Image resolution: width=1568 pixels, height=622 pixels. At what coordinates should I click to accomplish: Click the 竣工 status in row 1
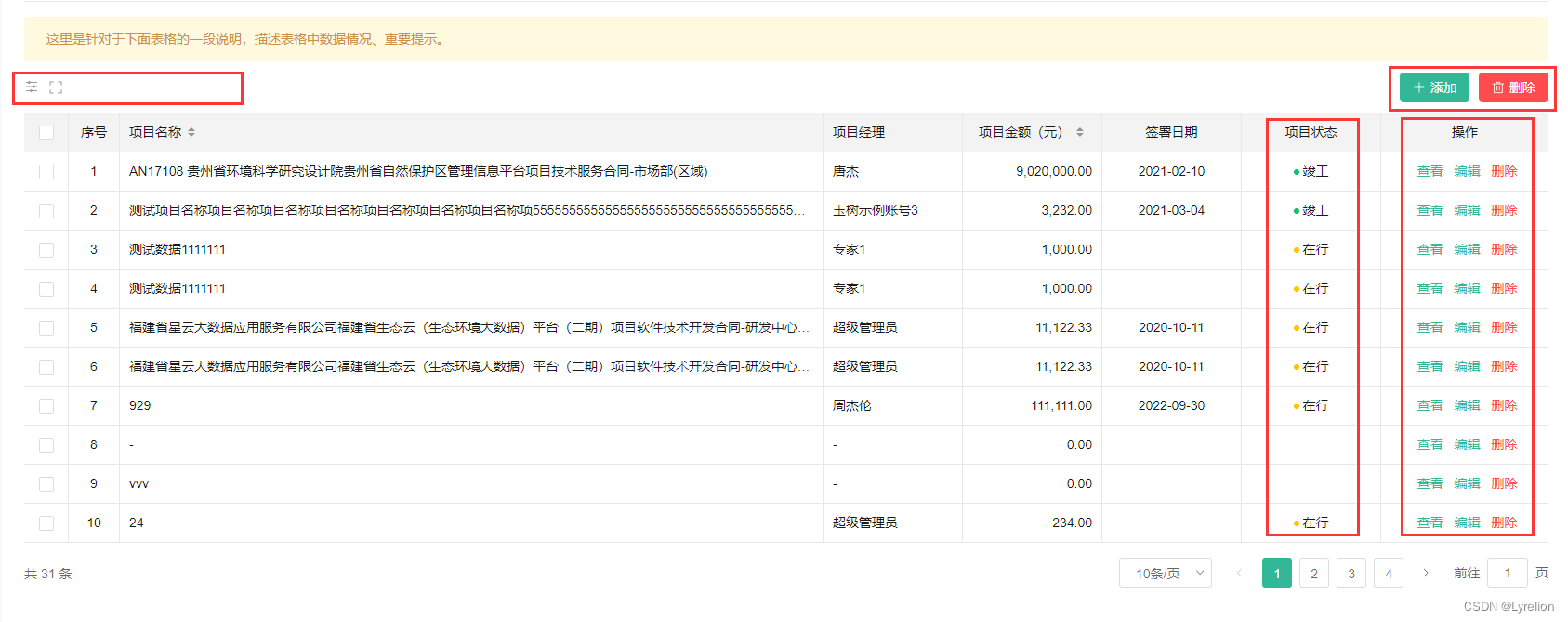click(1311, 171)
